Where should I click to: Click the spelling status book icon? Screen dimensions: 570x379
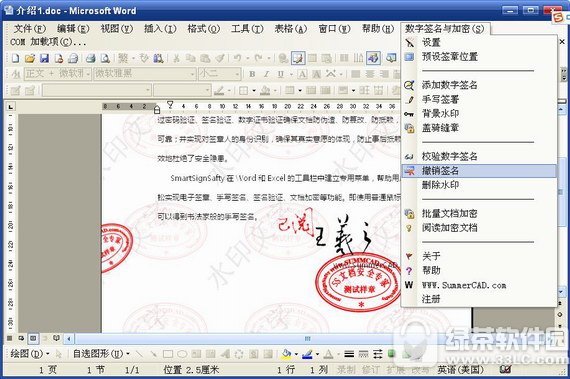[x=505, y=370]
